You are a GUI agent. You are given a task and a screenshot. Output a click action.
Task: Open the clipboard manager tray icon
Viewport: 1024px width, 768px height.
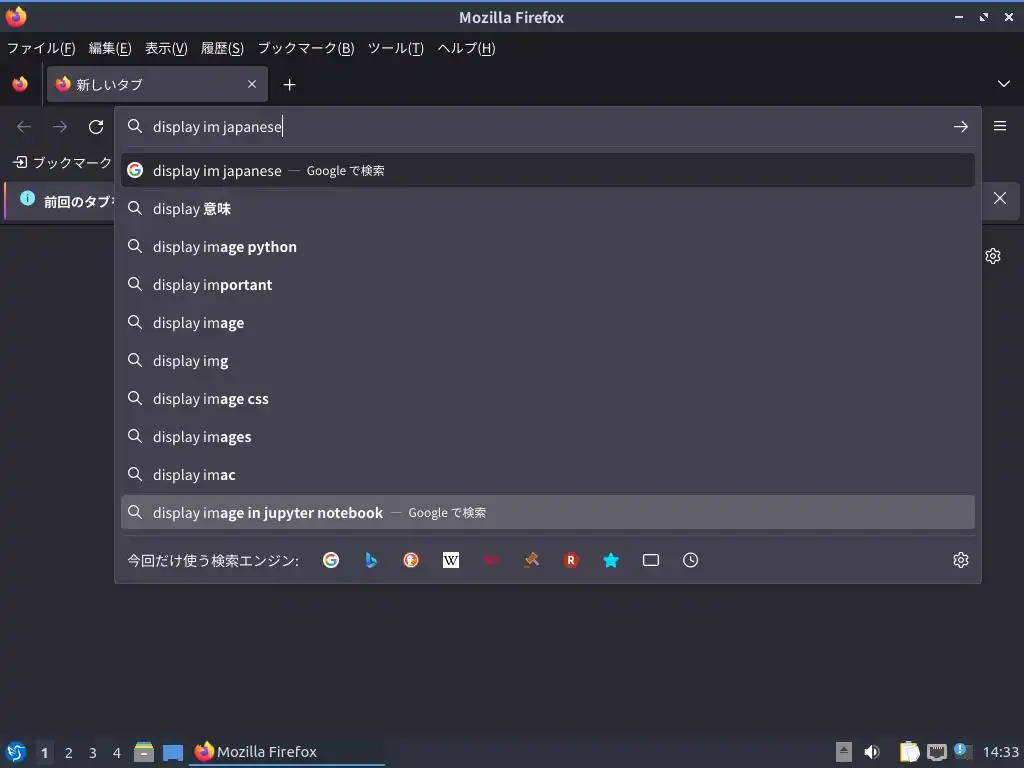click(x=909, y=752)
